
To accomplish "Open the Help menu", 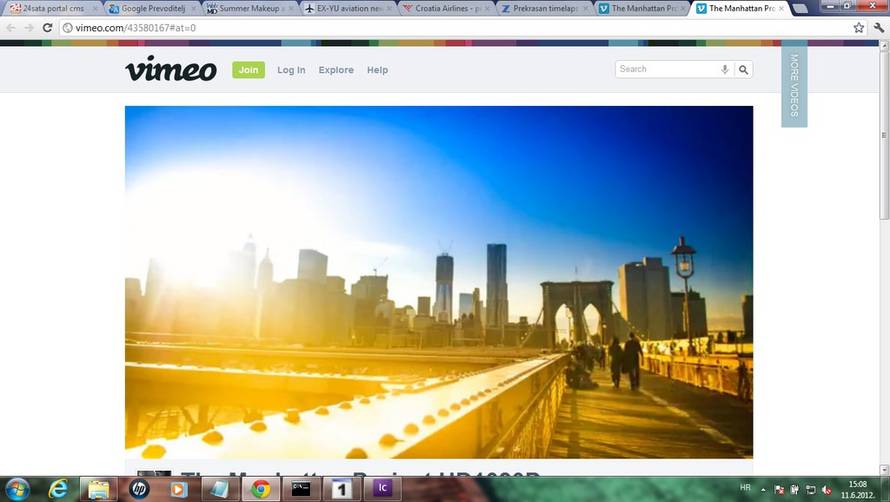I will 377,70.
